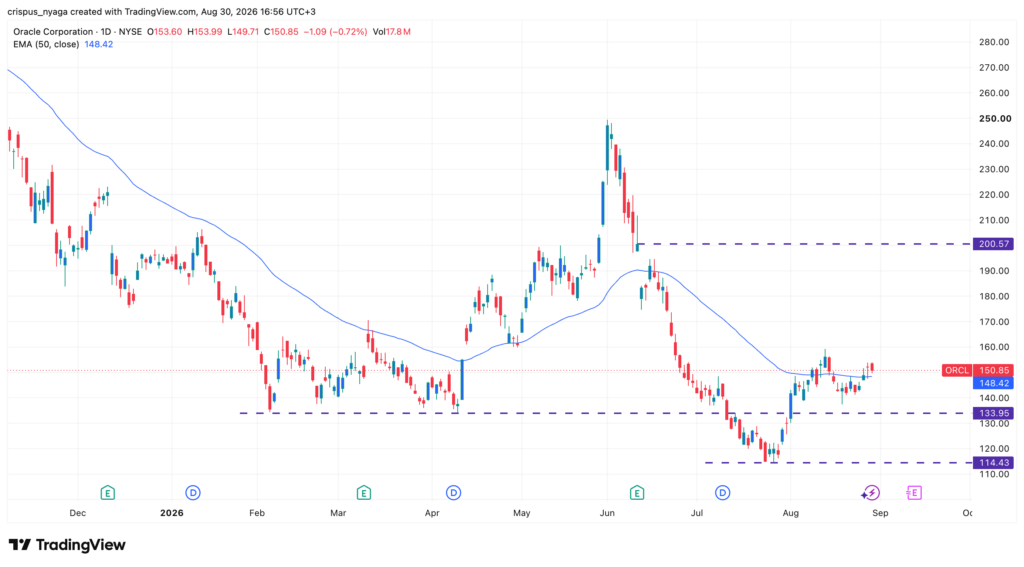Click the Sep label on time axis
The width and height of the screenshot is (1024, 567).
(x=880, y=513)
